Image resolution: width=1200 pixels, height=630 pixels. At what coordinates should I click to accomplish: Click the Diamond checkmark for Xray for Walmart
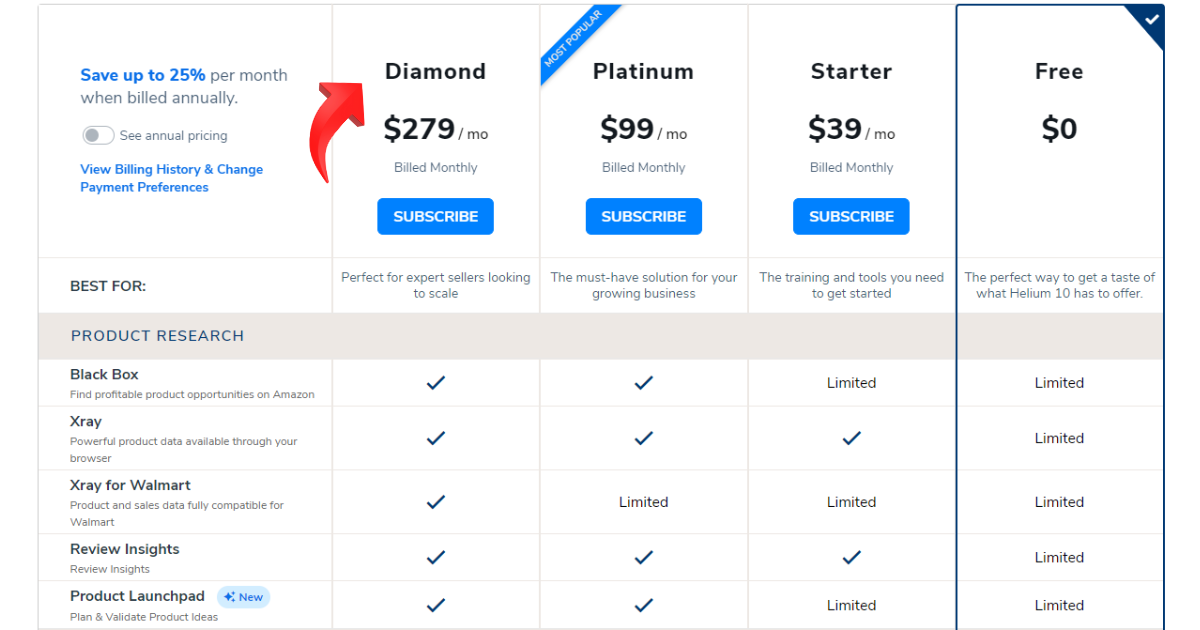coord(435,502)
